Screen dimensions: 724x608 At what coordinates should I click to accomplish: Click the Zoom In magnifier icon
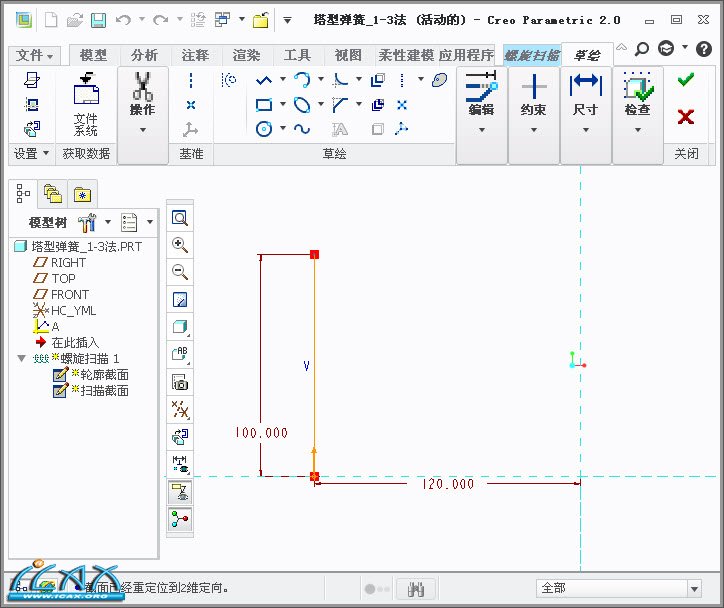[x=180, y=245]
